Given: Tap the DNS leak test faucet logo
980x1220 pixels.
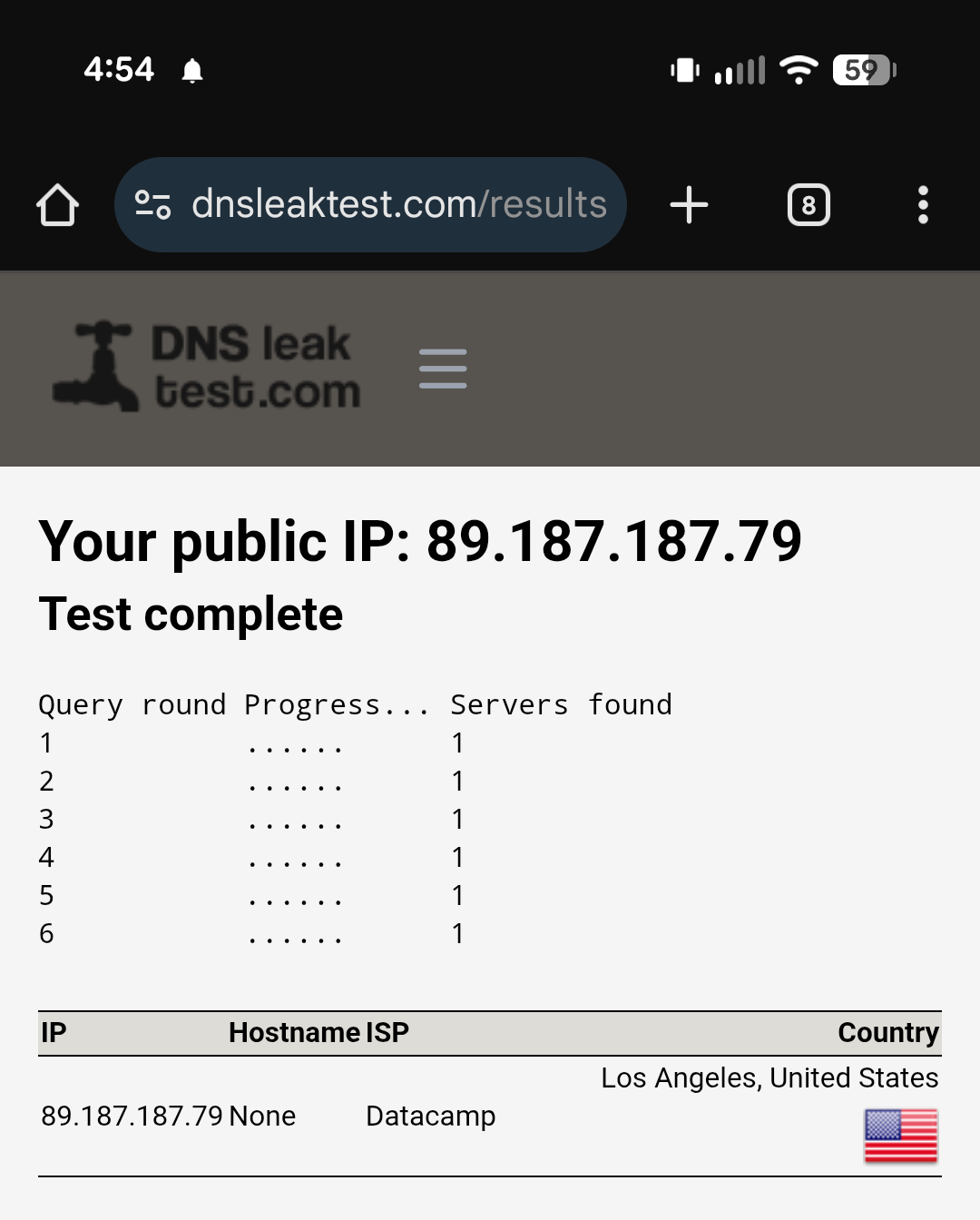Looking at the screenshot, I should coord(96,367).
